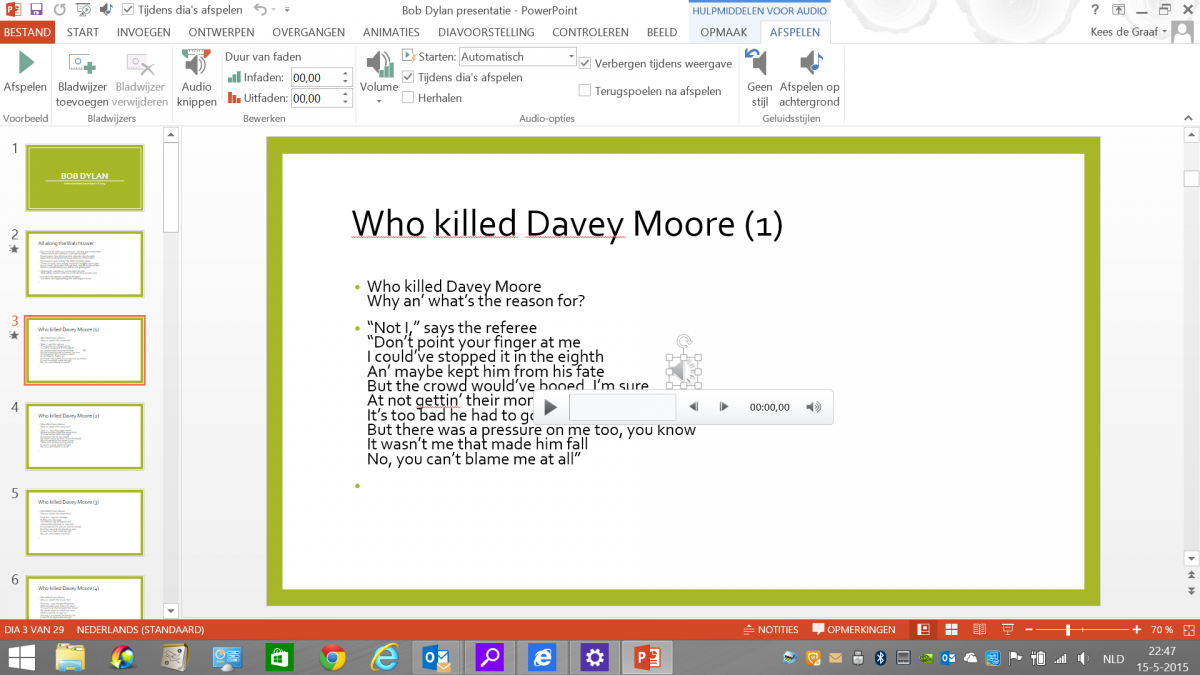
Task: Start slideshow from the status bar icon
Action: click(x=1009, y=630)
